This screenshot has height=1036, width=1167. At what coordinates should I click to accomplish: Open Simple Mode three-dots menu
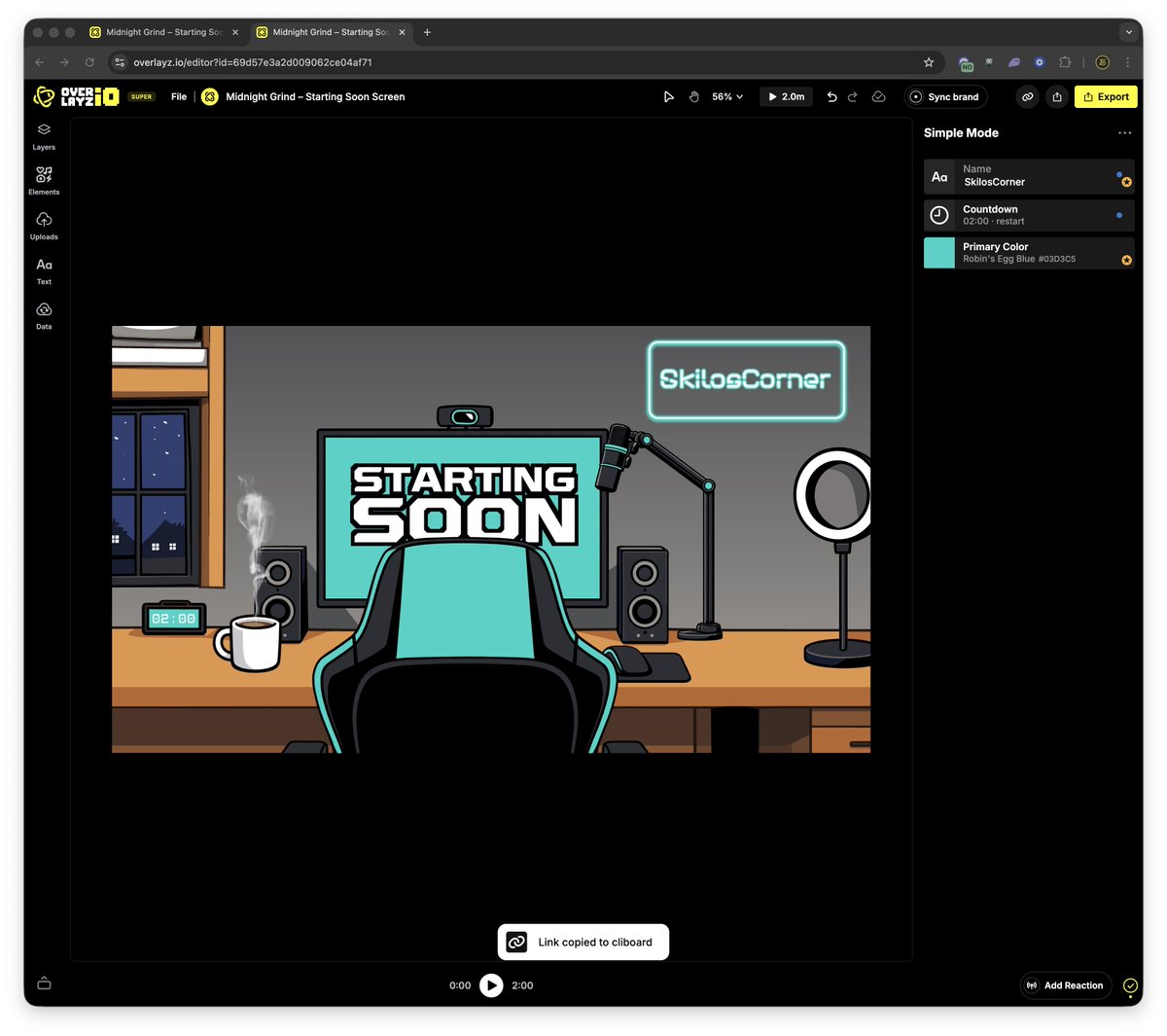1125,133
